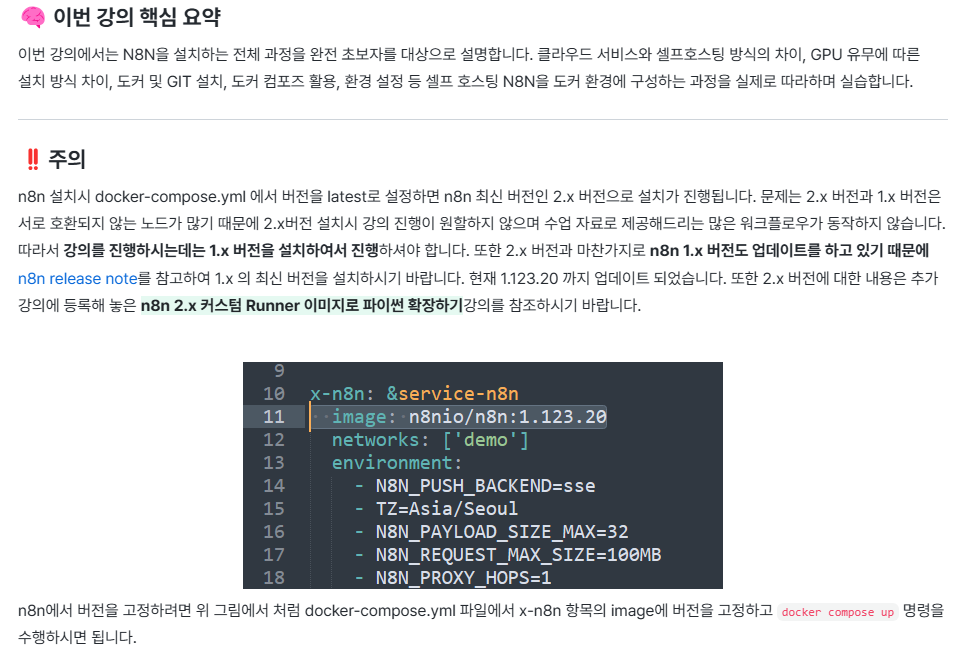Click the red double exclamation icon
Viewport: 955px width, 649px height.
click(33, 160)
